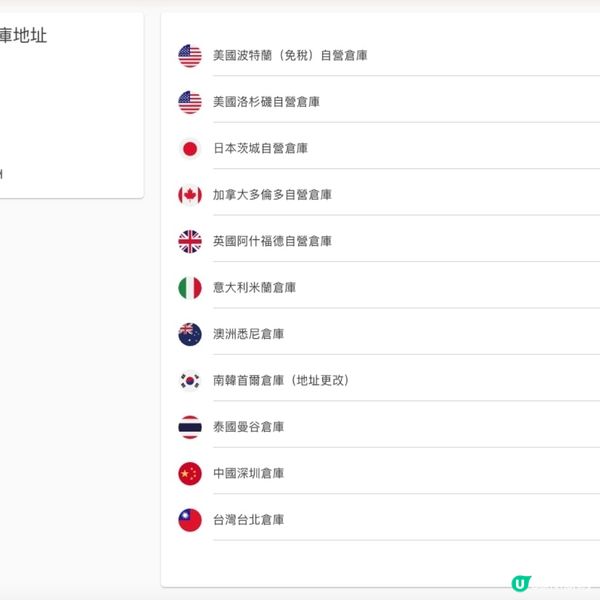
Task: Open 美國波特蘭（免稅）自營倉庫 warehouse entry
Action: tap(290, 56)
